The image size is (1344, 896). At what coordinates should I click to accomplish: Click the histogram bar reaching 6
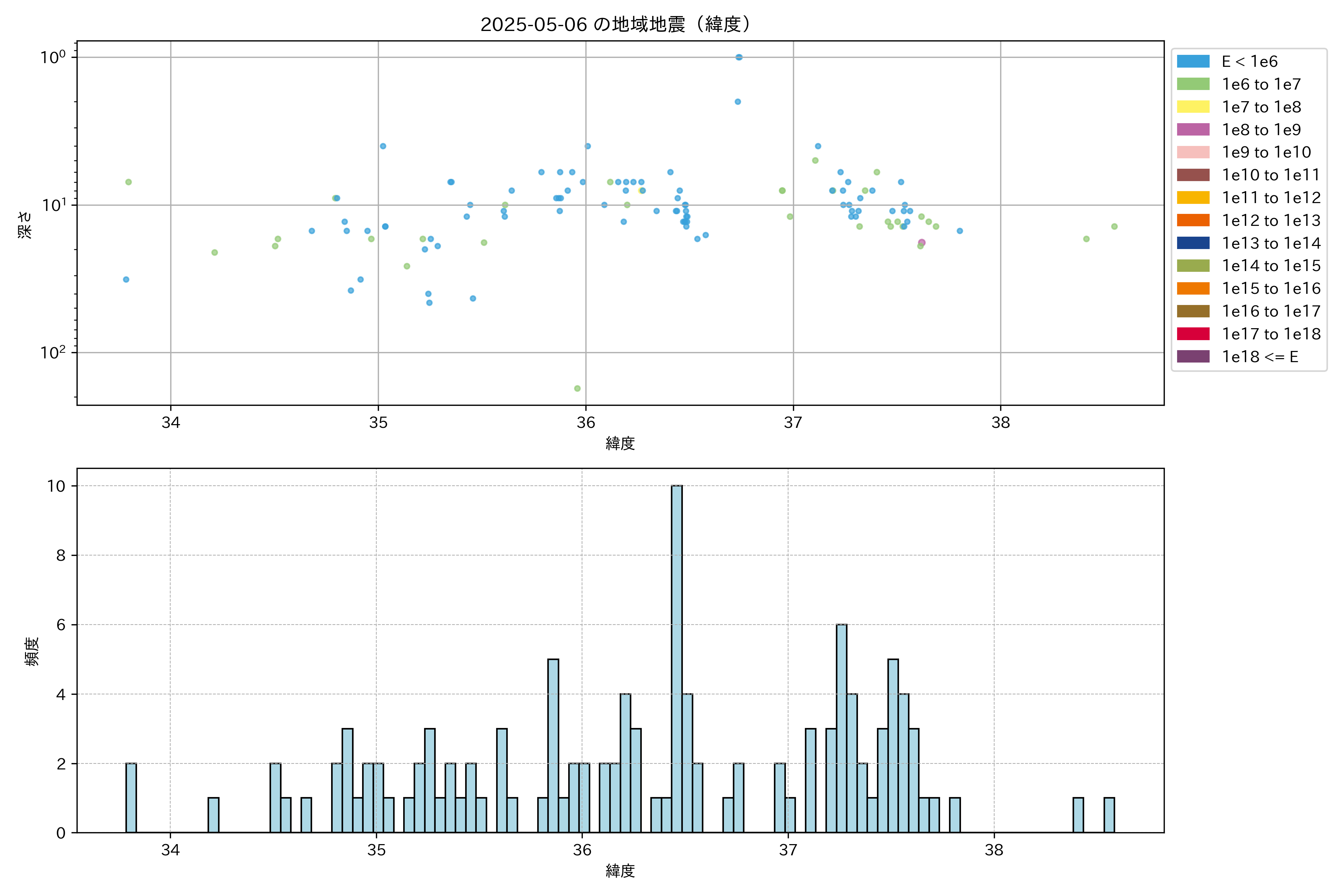841,729
